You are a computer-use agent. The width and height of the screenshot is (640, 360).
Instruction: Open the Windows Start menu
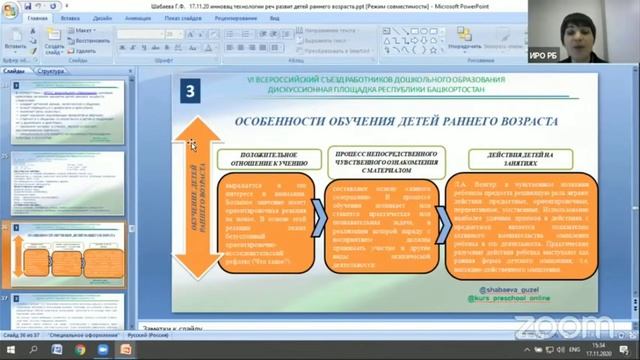coord(11,350)
